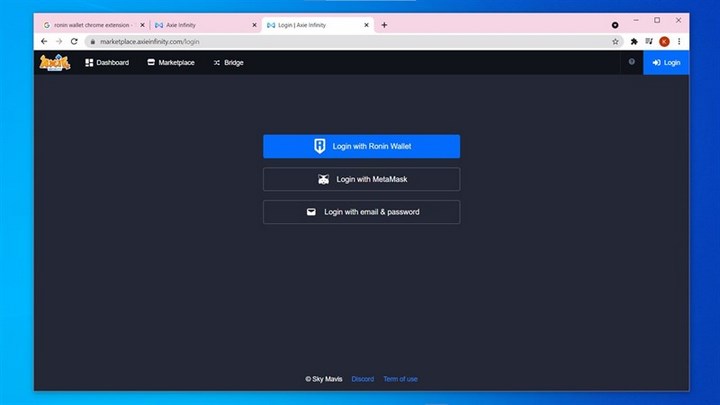Switch to the ronin wallet chrome extension tab
The width and height of the screenshot is (720, 405).
click(90, 25)
